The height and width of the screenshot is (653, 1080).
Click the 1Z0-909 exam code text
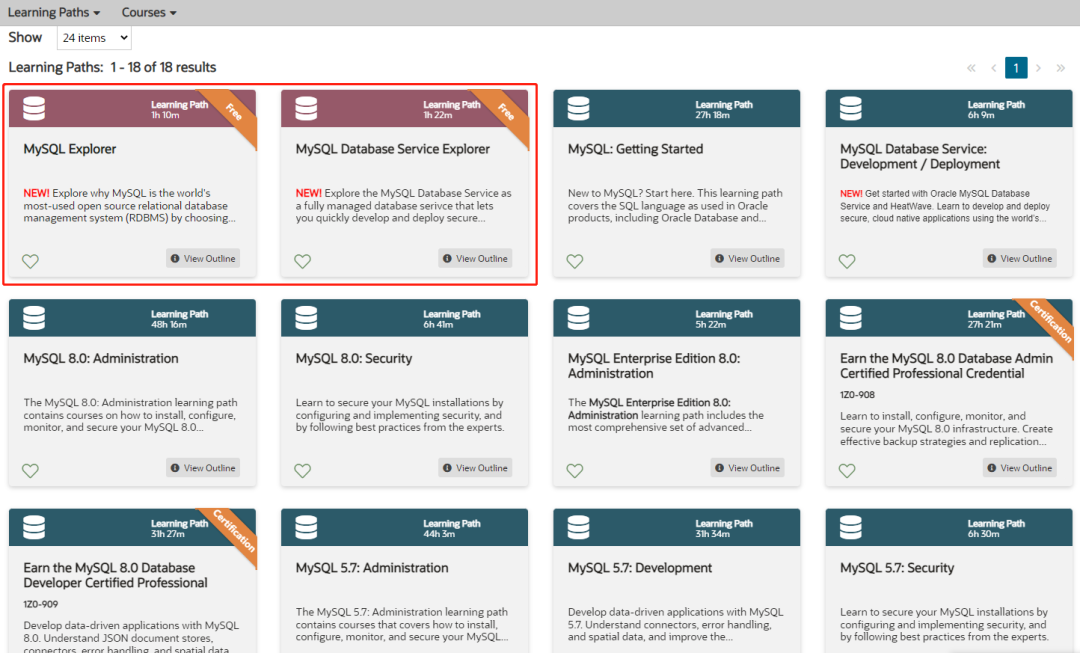[x=41, y=604]
